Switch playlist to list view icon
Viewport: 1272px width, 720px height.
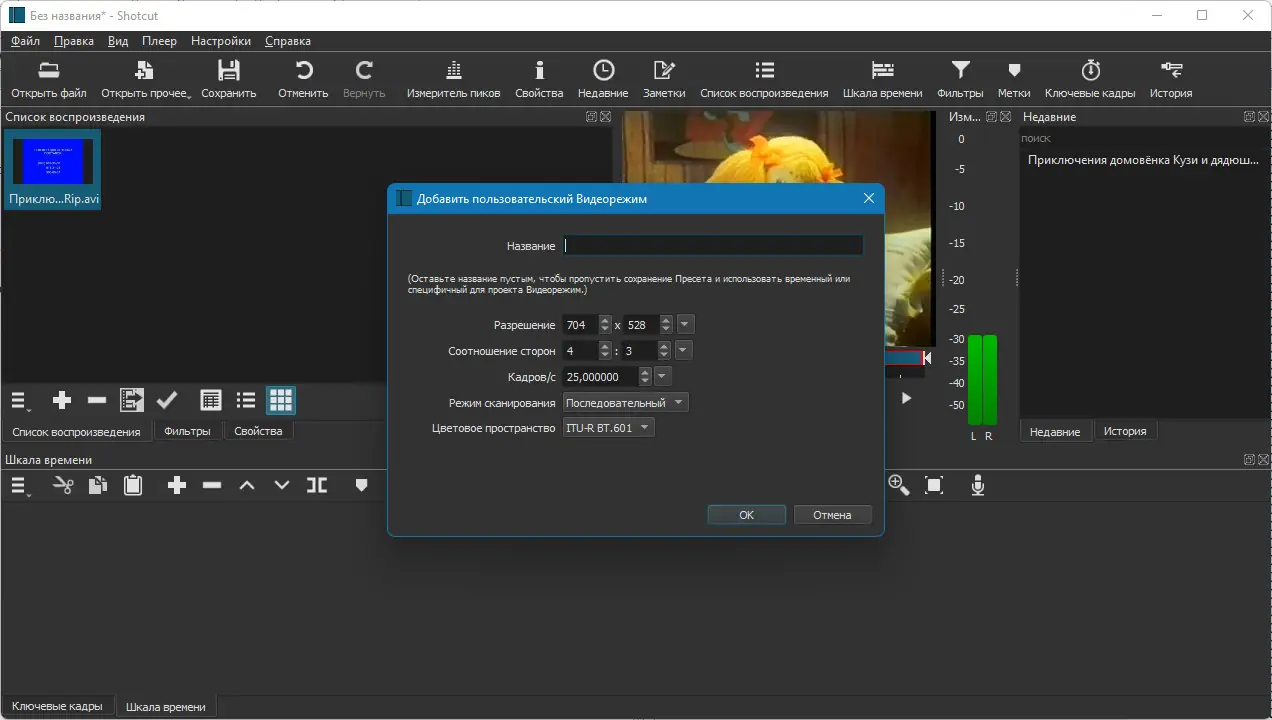246,401
